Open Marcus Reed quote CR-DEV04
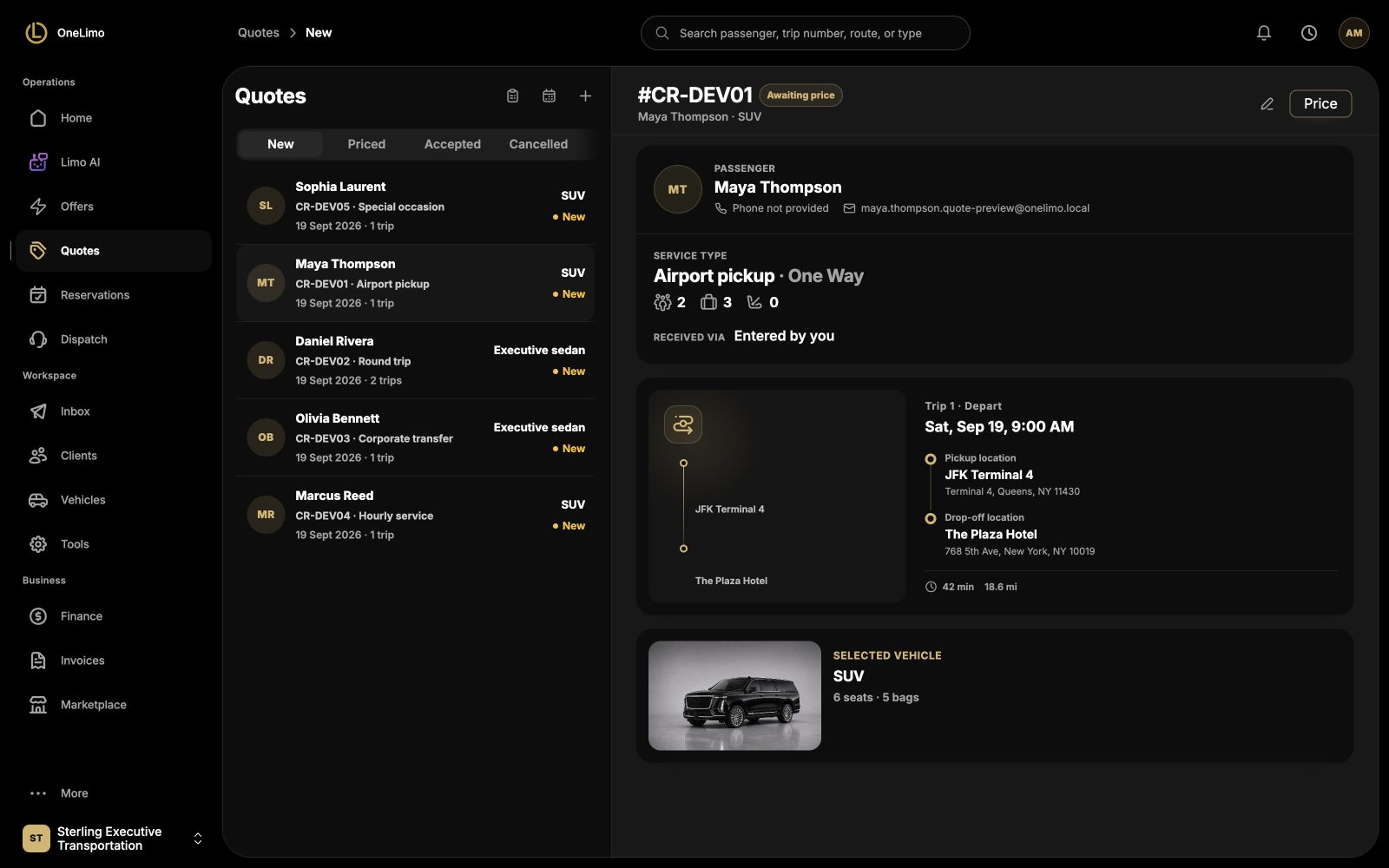Image resolution: width=1389 pixels, height=868 pixels. [x=416, y=515]
